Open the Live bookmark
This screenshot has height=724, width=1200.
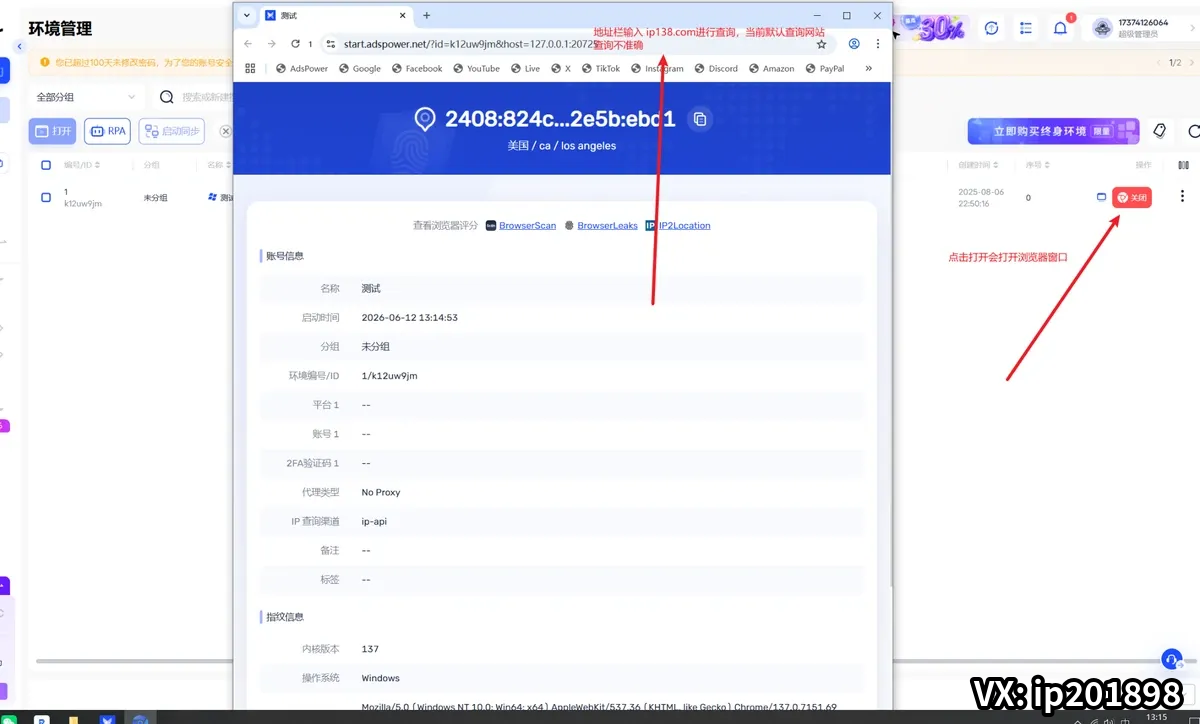pyautogui.click(x=525, y=69)
